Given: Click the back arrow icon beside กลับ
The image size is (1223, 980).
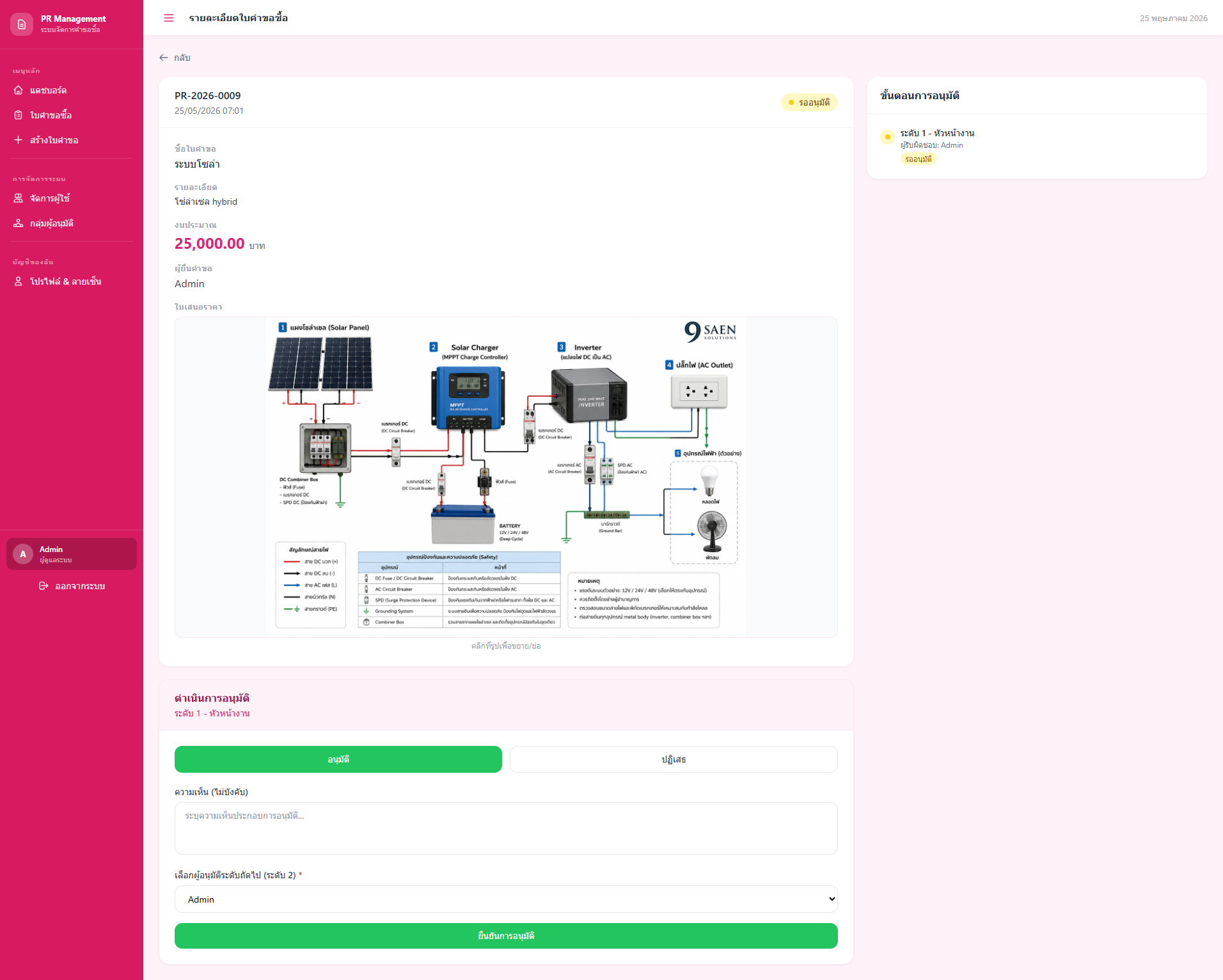Looking at the screenshot, I should (x=164, y=58).
